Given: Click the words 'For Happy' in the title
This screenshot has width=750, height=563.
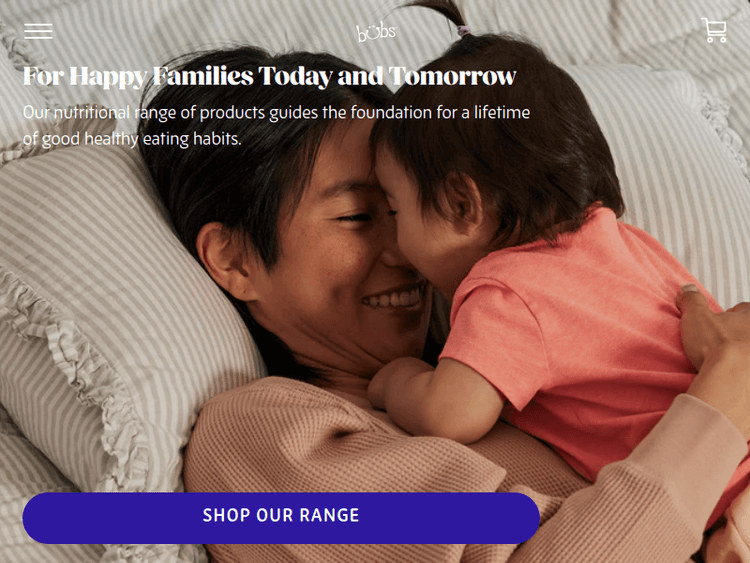Looking at the screenshot, I should tap(85, 77).
